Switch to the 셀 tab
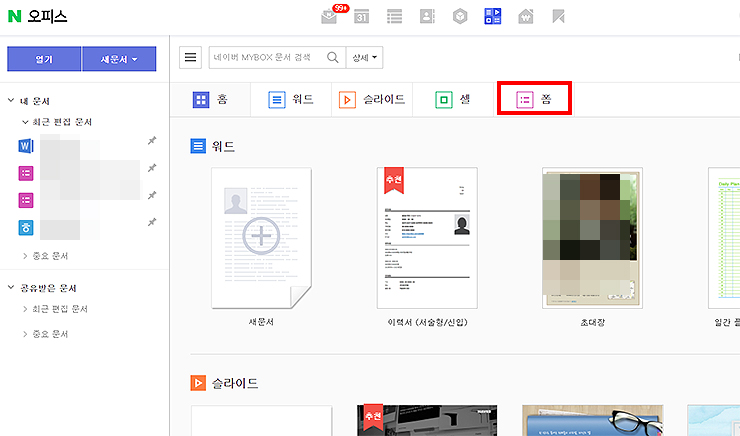The height and width of the screenshot is (436, 740). click(453, 100)
